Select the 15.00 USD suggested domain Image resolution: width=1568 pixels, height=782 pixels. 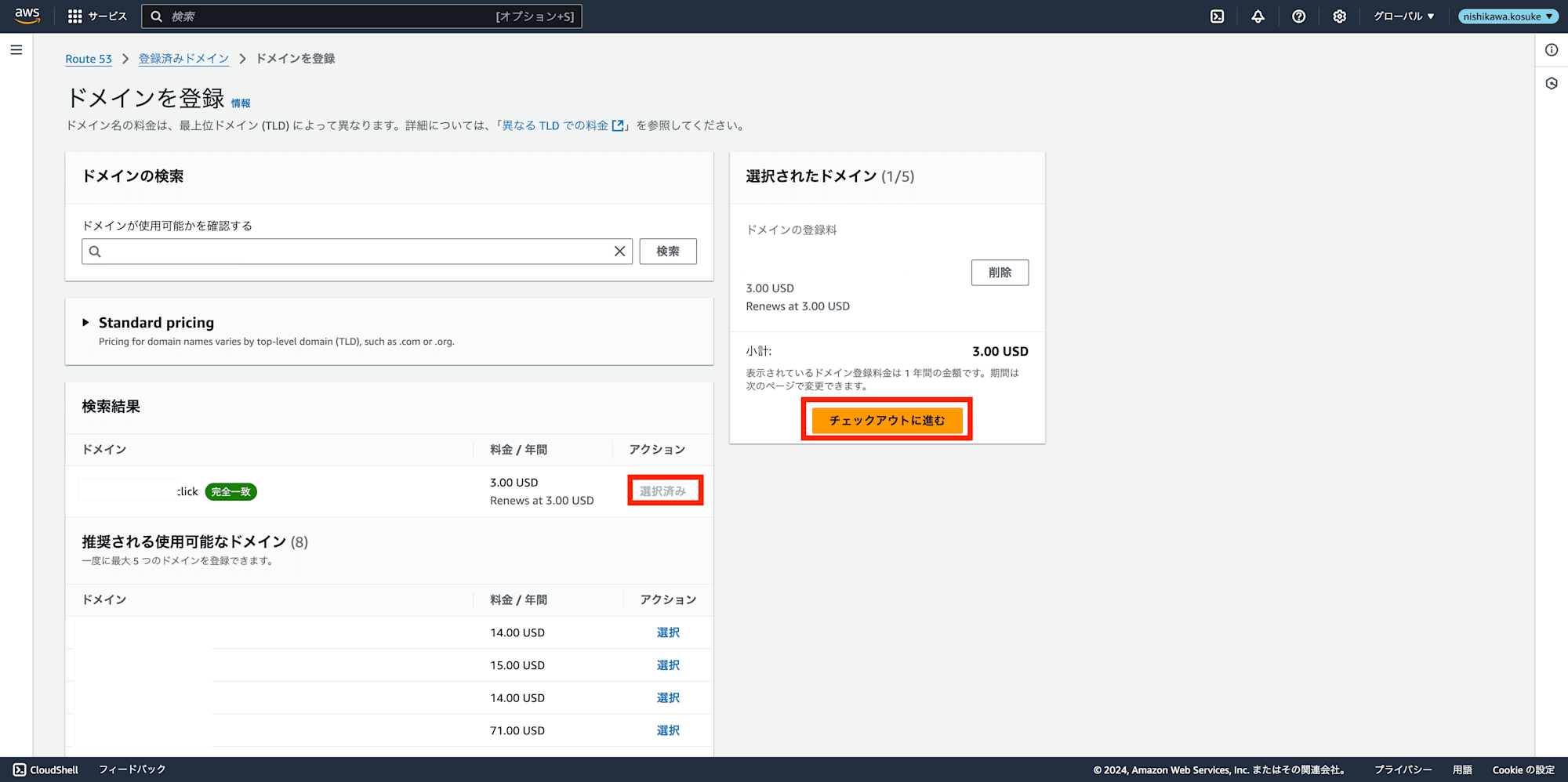[x=668, y=665]
